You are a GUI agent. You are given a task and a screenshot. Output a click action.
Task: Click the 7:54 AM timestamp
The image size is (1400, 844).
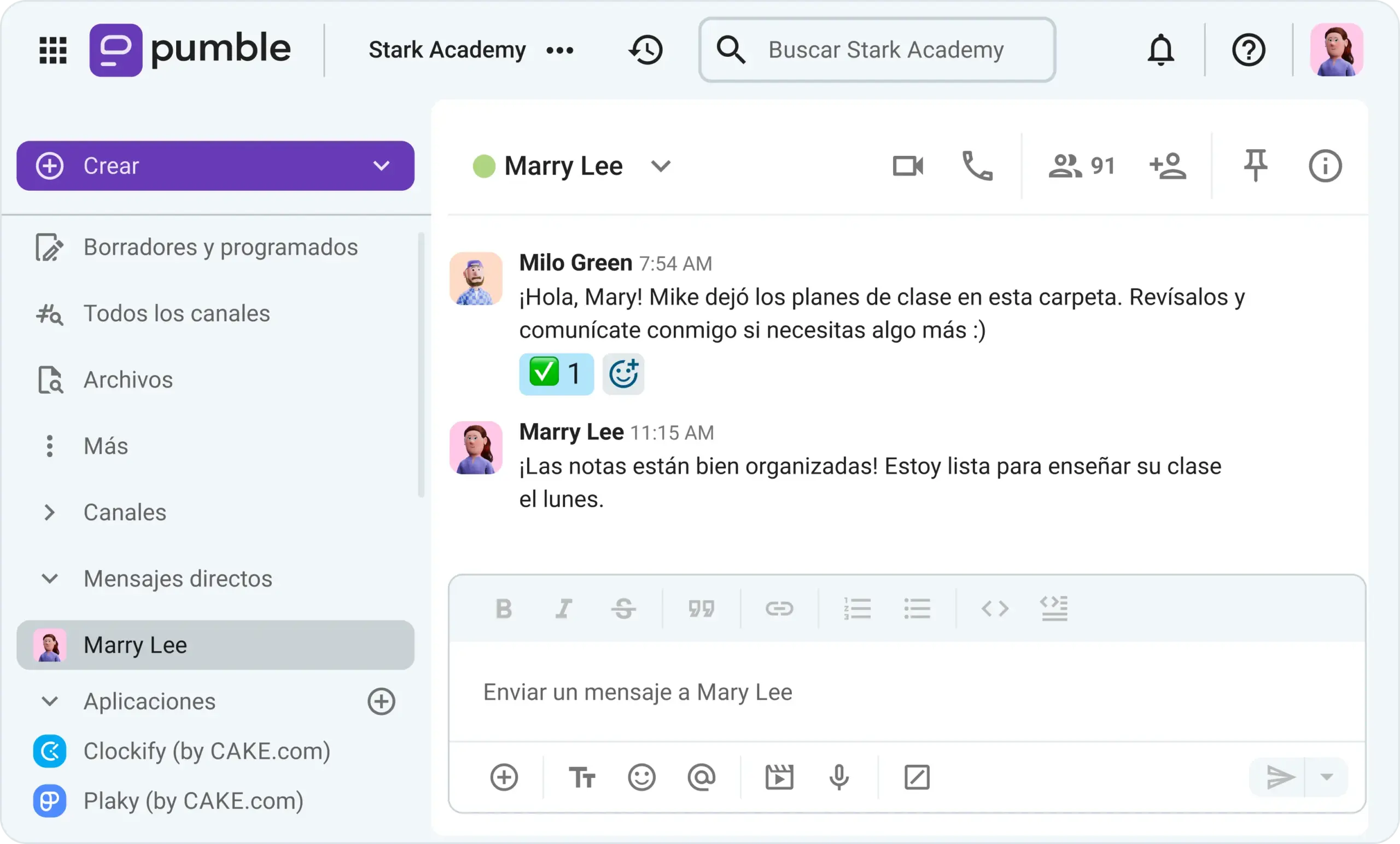coord(675,264)
